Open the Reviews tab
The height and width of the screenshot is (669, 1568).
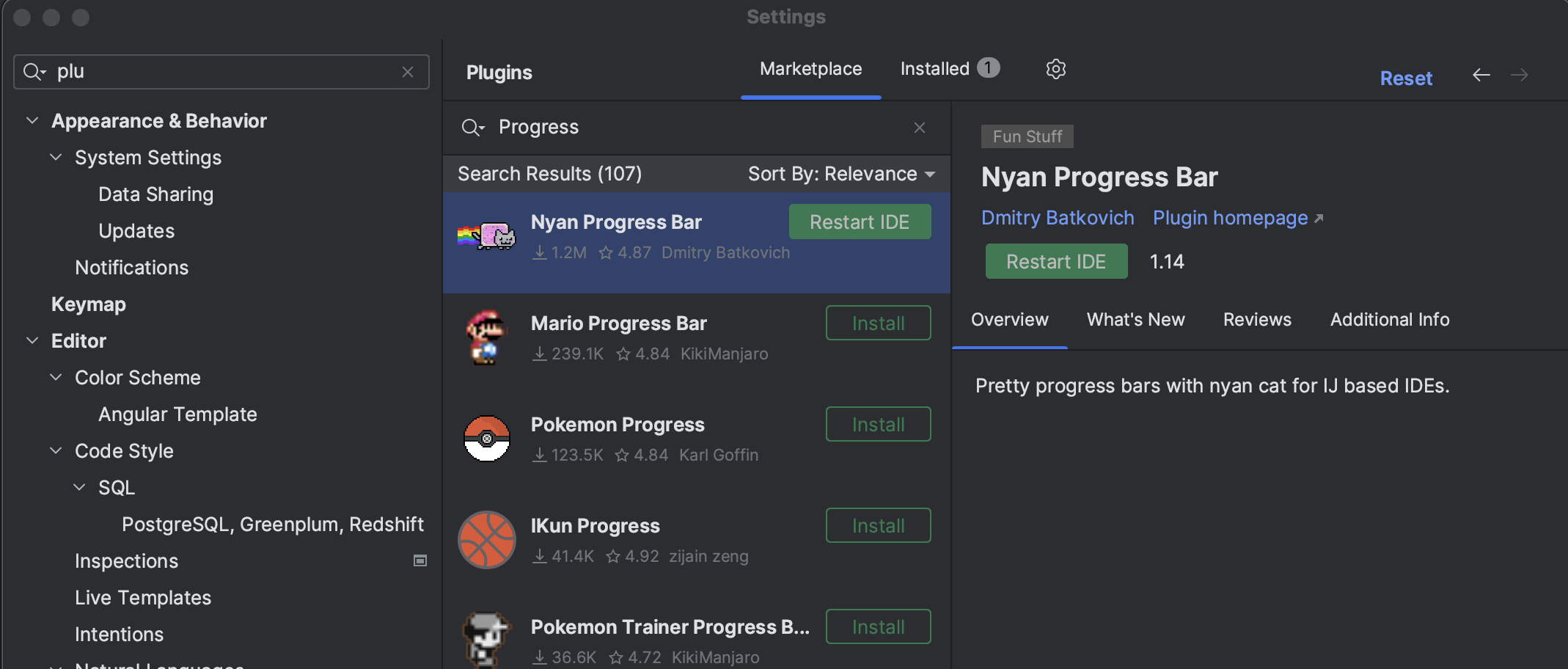[x=1257, y=320]
